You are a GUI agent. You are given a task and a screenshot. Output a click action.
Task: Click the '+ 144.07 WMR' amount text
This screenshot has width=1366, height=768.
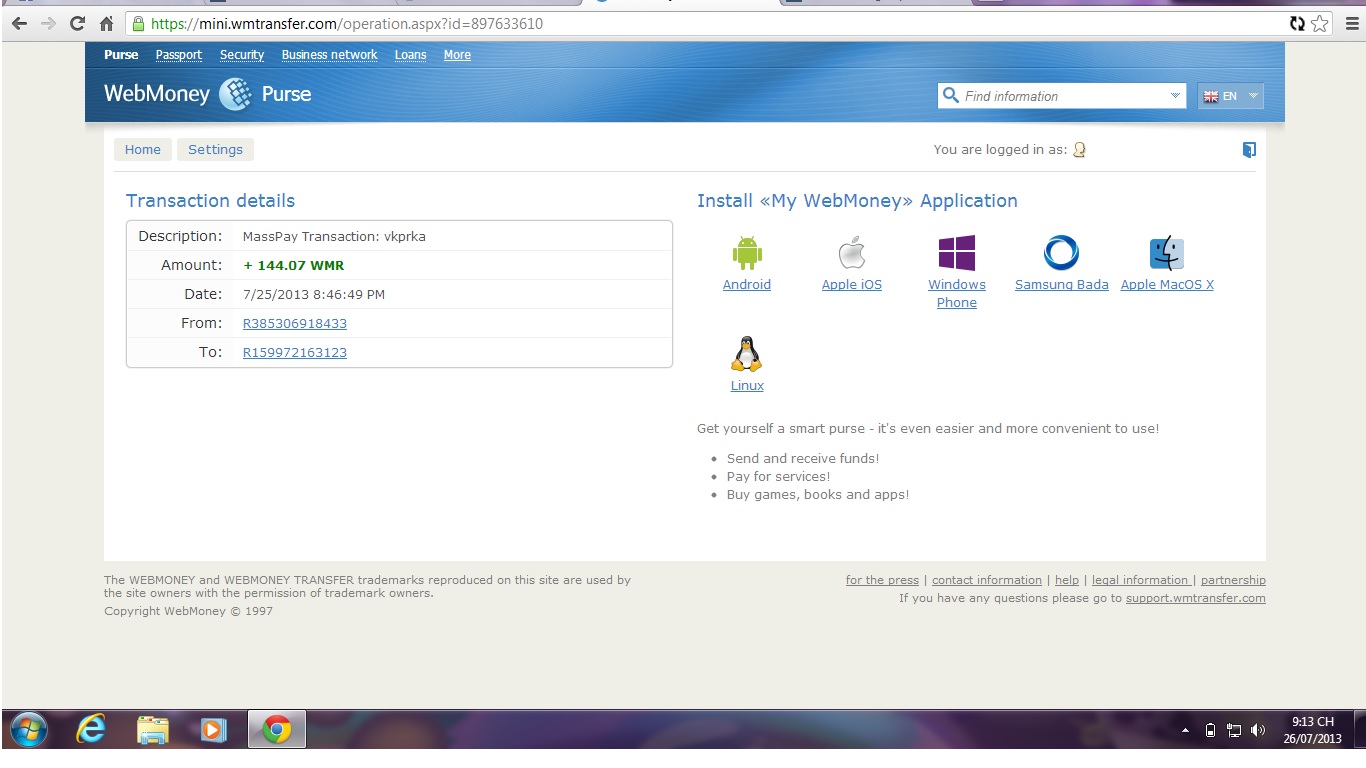tap(294, 266)
